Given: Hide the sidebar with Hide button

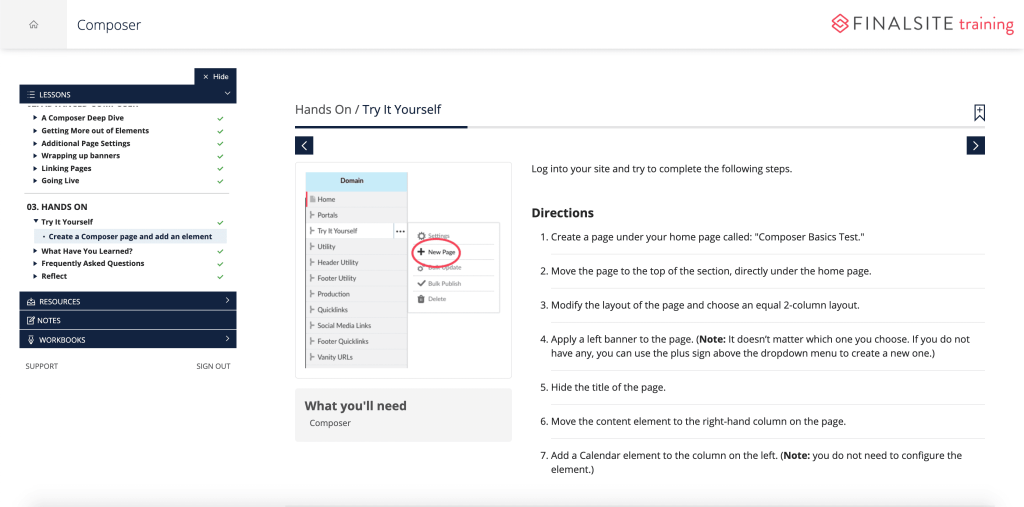Looking at the screenshot, I should 215,76.
